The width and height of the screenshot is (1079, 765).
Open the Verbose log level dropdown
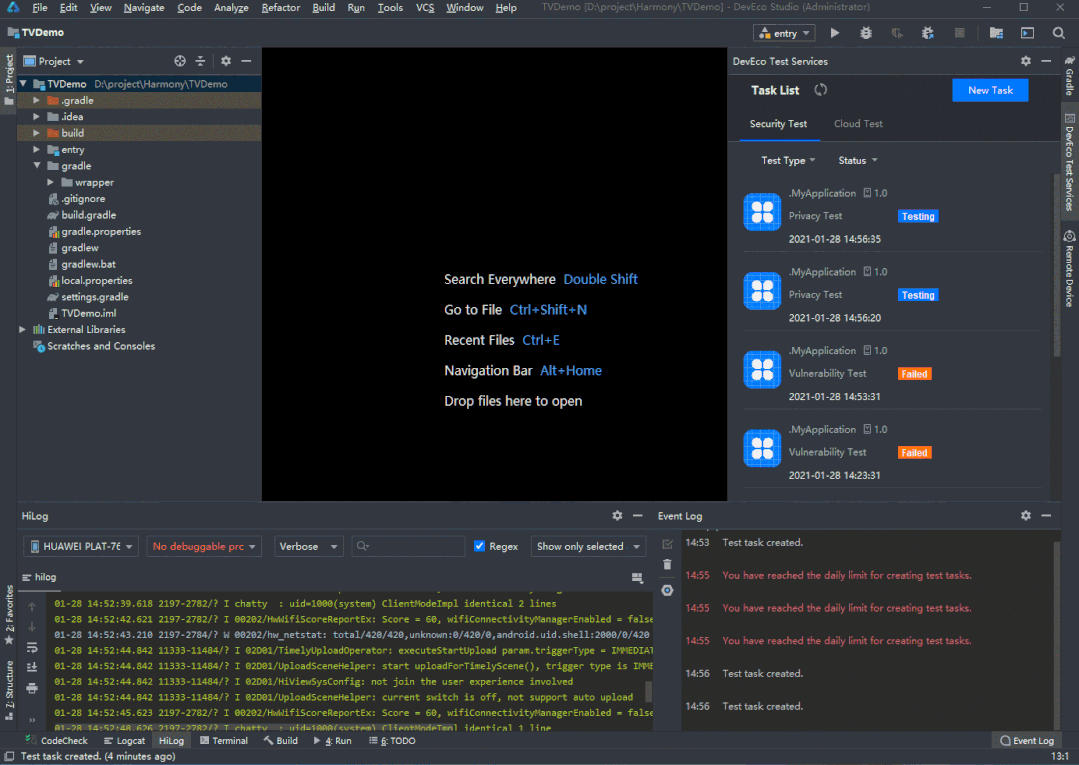pos(308,546)
